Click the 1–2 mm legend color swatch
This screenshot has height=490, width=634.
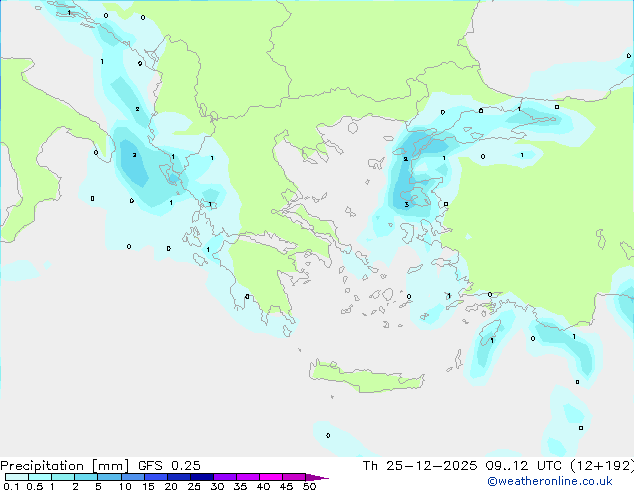point(63,477)
